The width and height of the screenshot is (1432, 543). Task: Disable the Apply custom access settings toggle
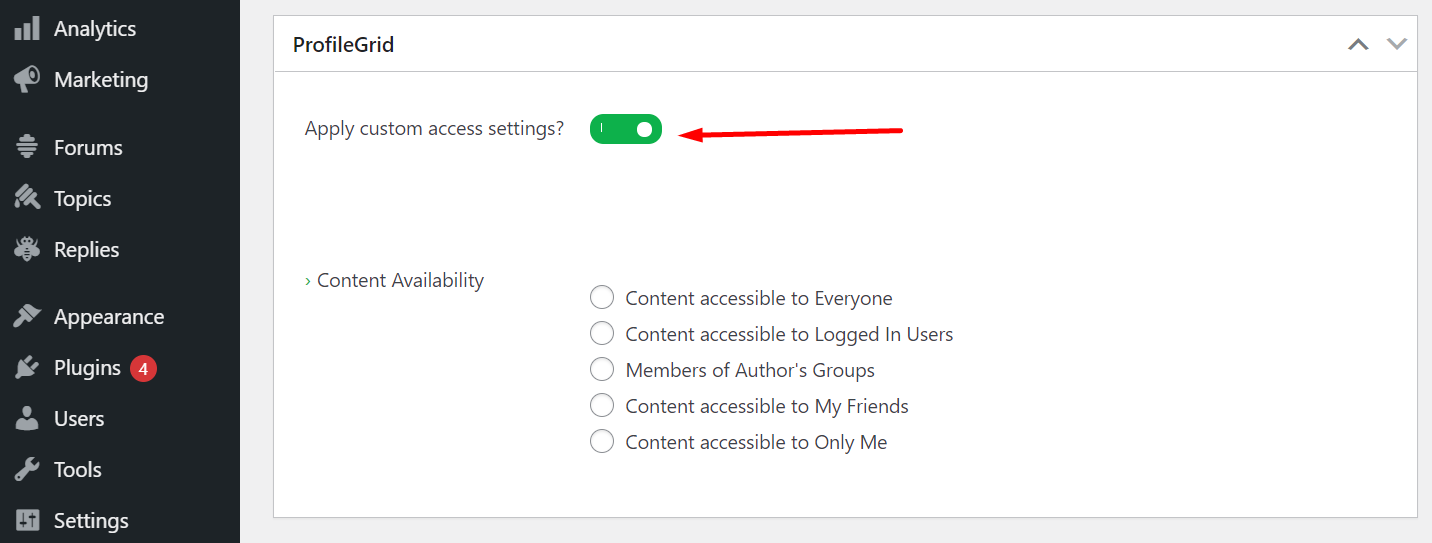click(x=626, y=129)
